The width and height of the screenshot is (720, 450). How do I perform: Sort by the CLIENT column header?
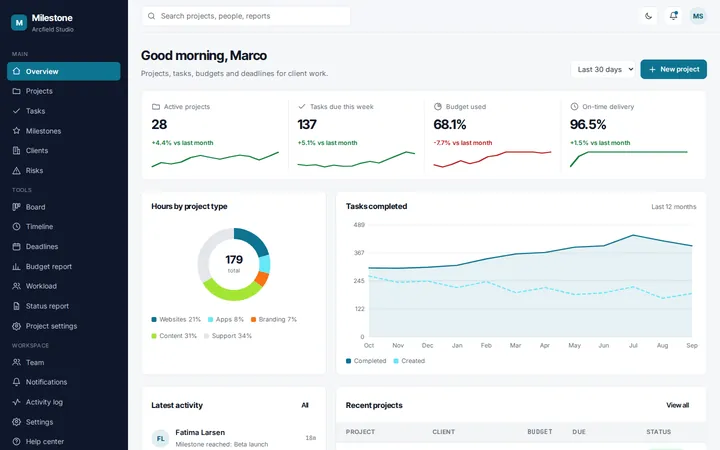click(444, 432)
